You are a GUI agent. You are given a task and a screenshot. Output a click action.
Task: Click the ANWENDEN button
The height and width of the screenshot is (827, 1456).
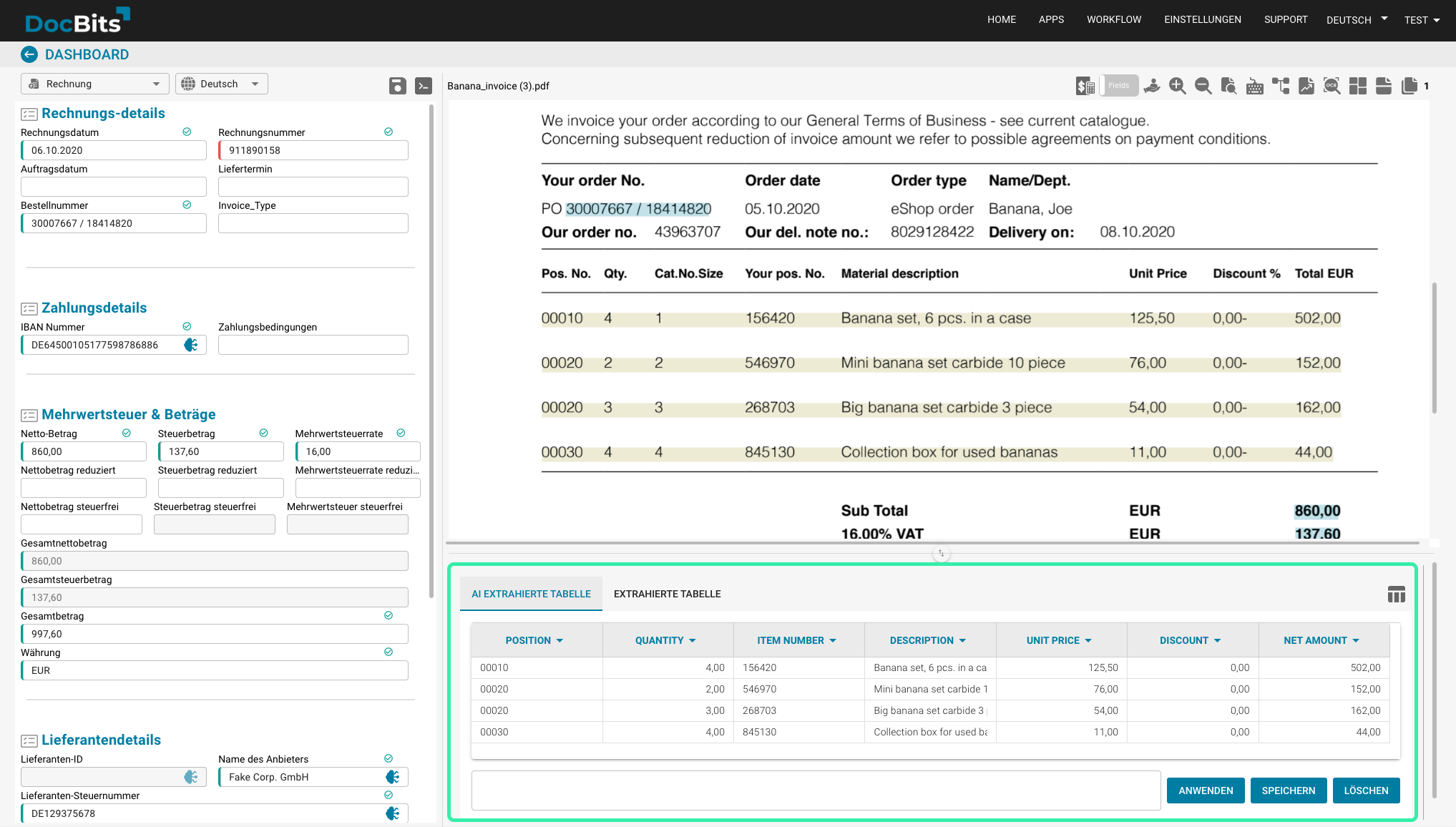click(x=1205, y=790)
